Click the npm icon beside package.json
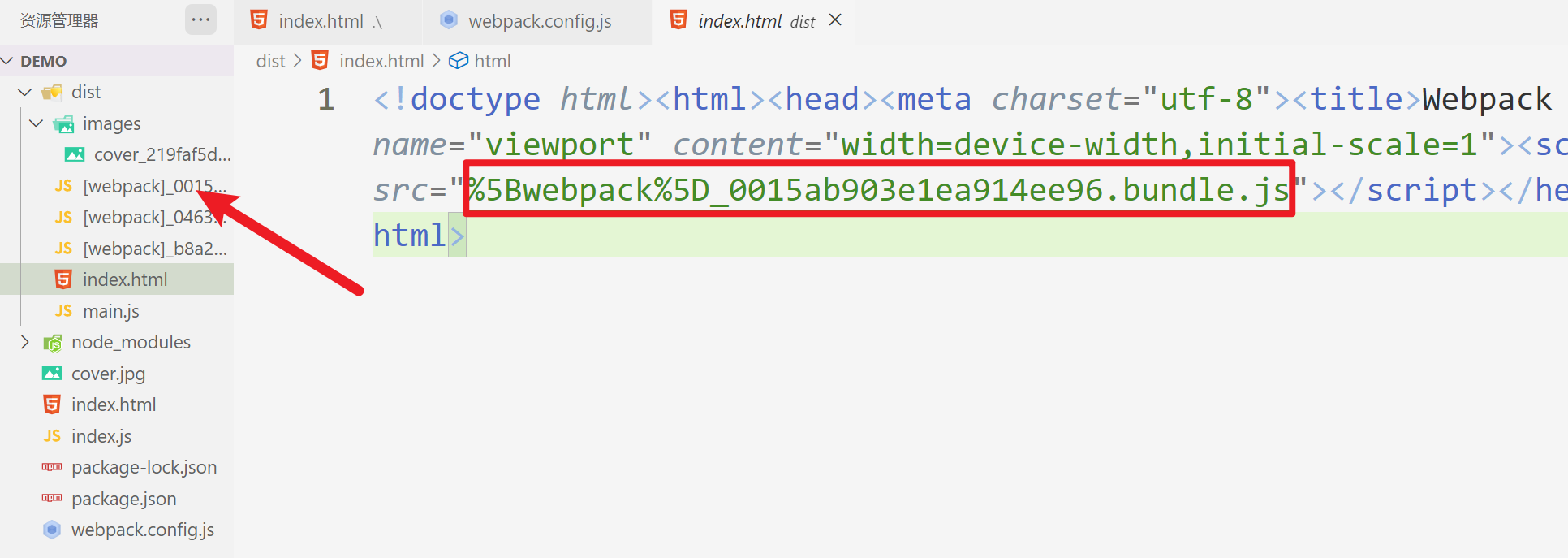 point(52,498)
